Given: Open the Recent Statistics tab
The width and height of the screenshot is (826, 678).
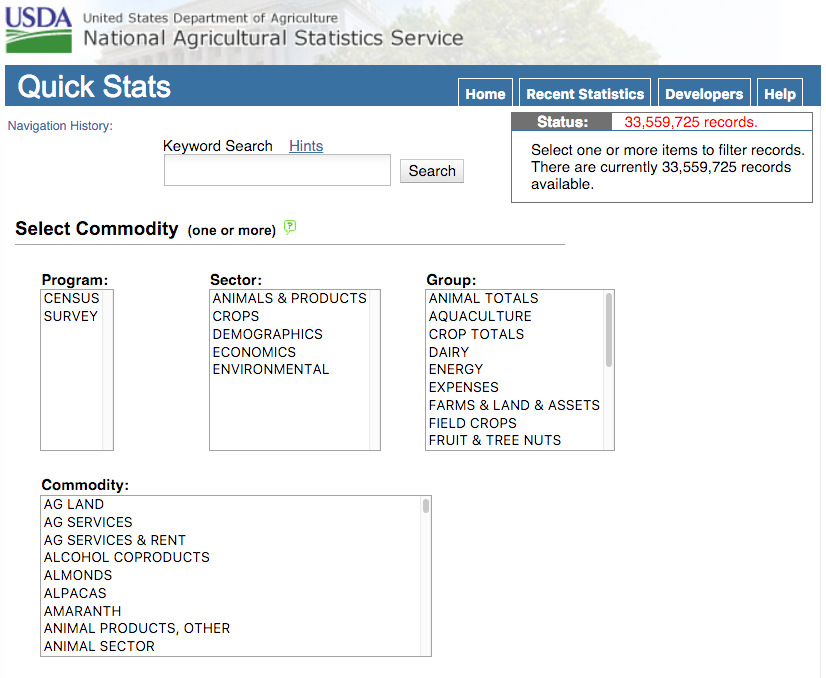Looking at the screenshot, I should 585,93.
